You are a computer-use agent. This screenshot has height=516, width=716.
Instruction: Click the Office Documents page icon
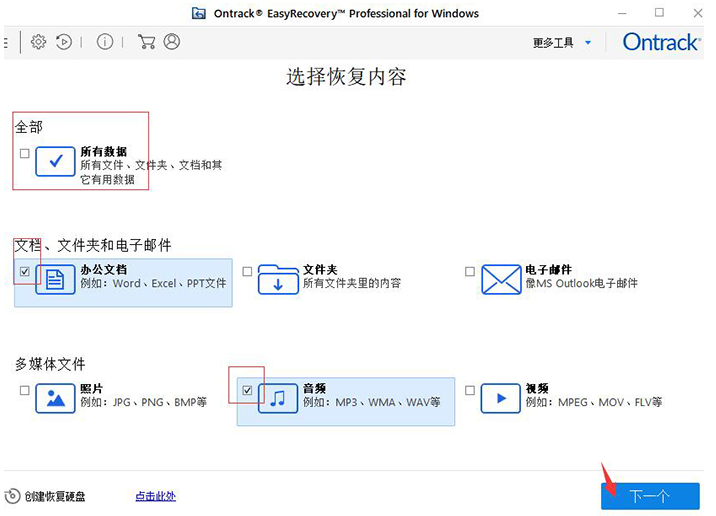point(55,279)
